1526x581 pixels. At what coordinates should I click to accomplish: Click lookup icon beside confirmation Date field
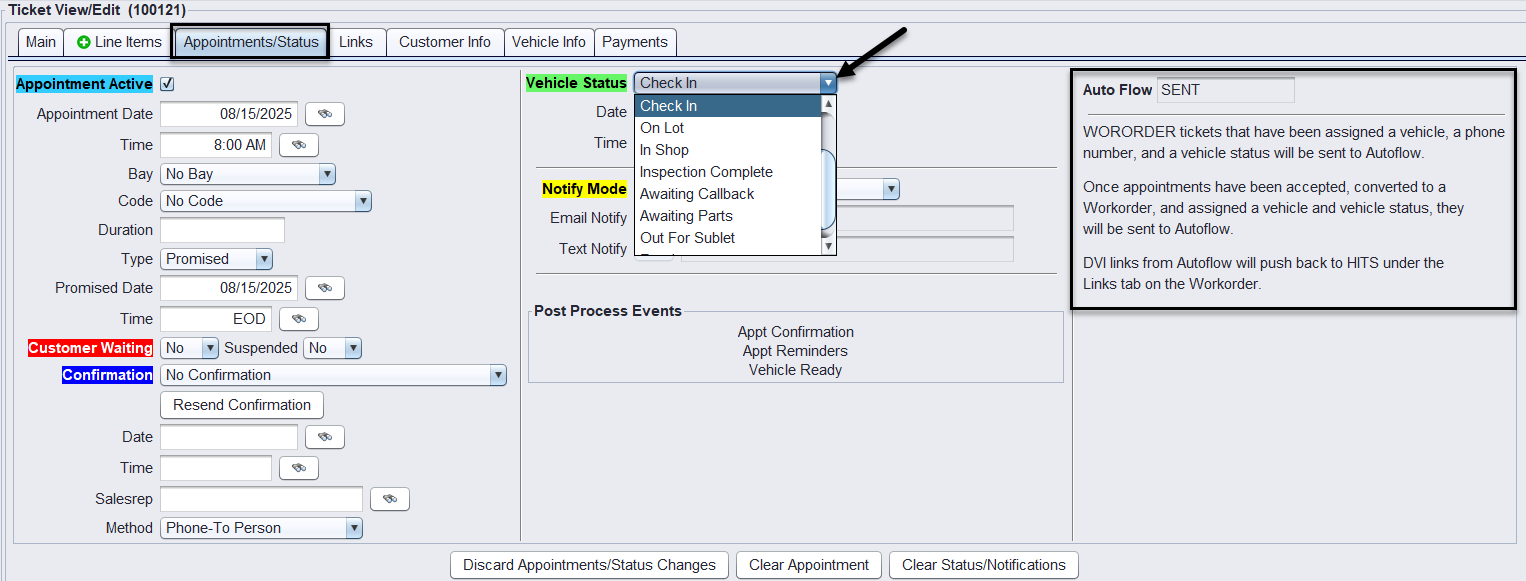point(324,437)
